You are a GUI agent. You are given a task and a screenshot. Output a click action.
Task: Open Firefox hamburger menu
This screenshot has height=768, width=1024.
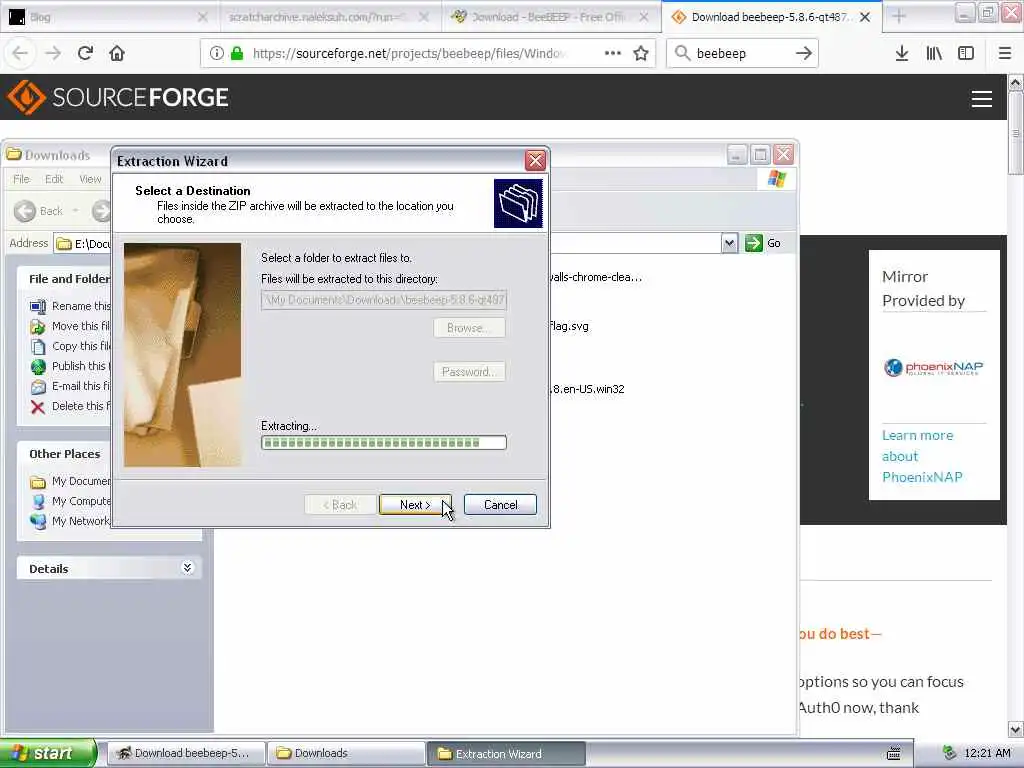[1005, 54]
